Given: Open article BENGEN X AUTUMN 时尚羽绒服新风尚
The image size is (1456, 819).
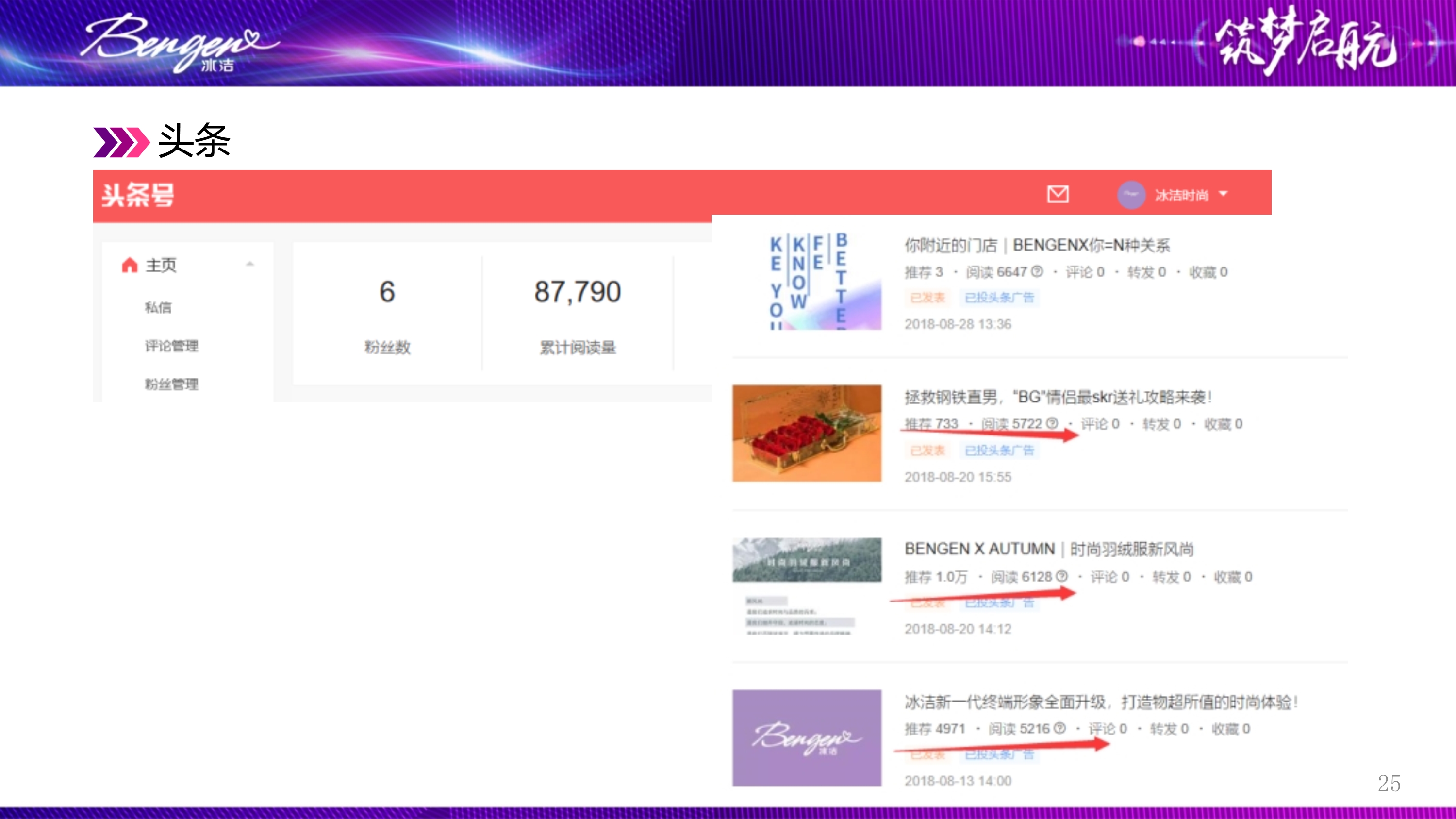Looking at the screenshot, I should pyautogui.click(x=1049, y=549).
